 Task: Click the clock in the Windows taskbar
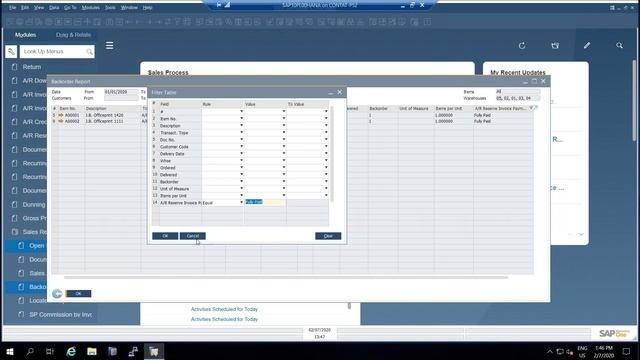pyautogui.click(x=604, y=352)
